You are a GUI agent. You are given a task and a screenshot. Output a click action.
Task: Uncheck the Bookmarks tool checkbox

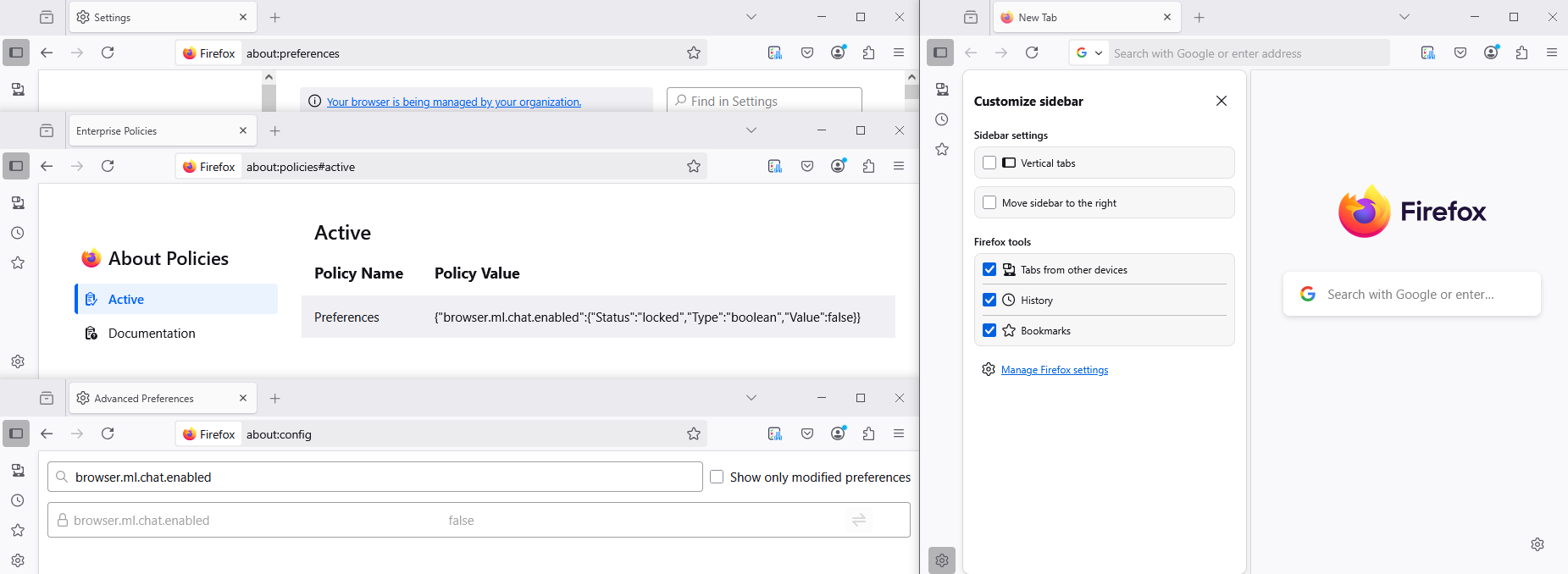click(x=989, y=330)
